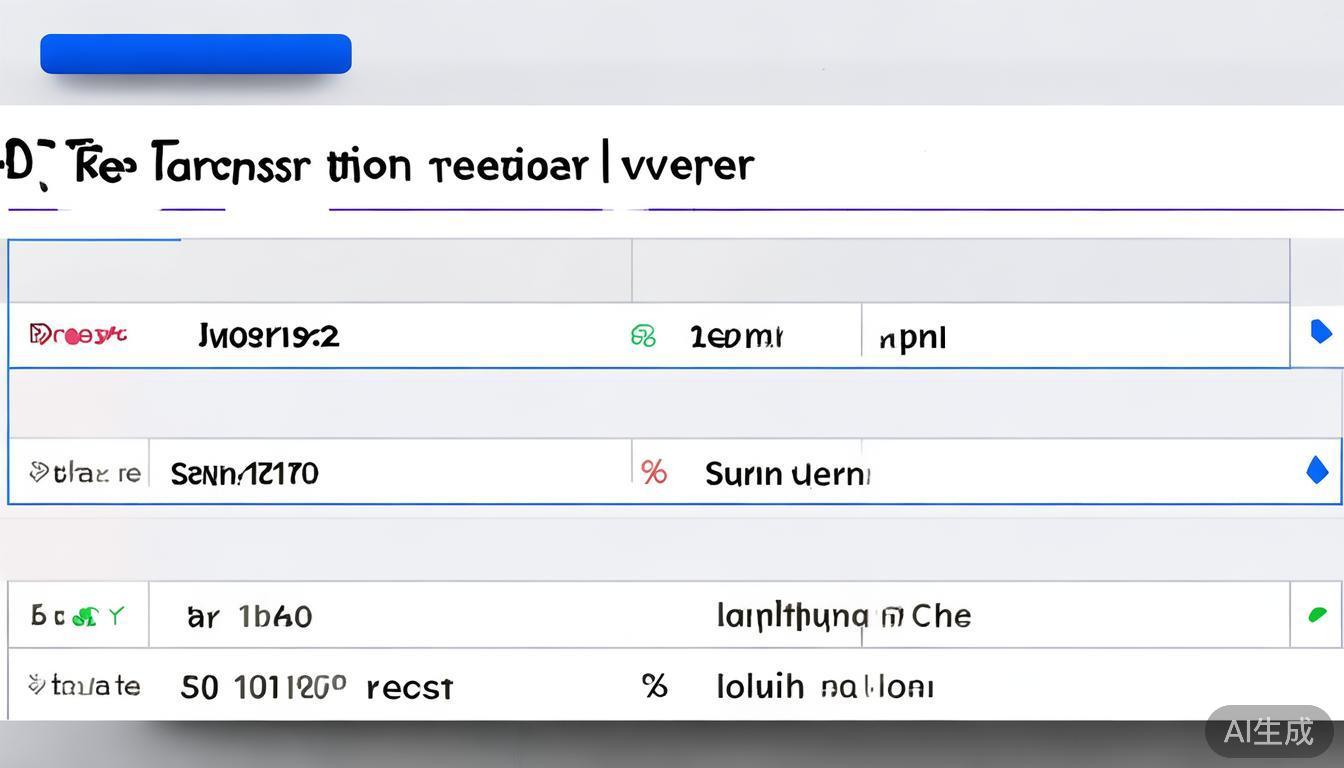Viewport: 1344px width, 768px height.
Task: Click the red percent icon beside "Surin uern"
Action: (654, 472)
